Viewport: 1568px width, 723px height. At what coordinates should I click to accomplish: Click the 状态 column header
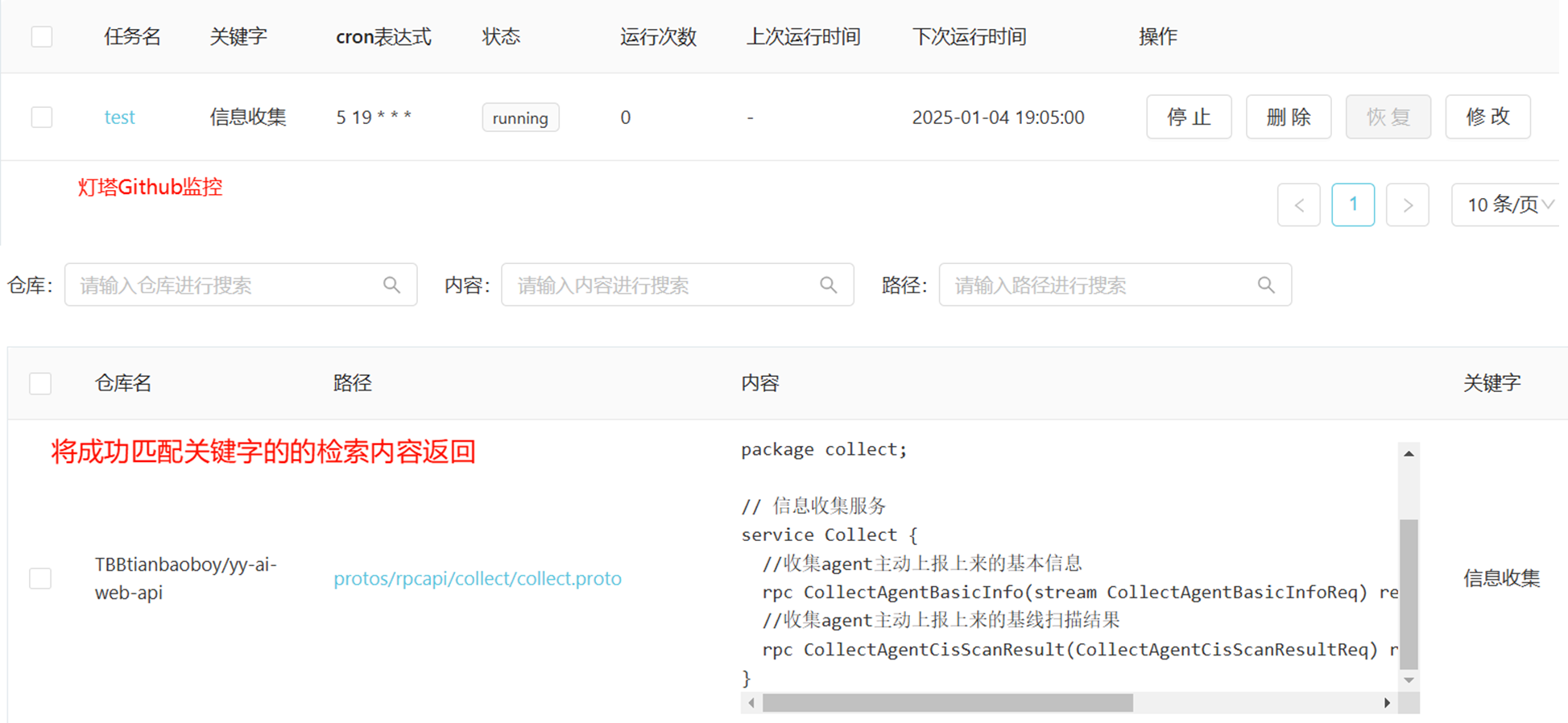pos(501,37)
